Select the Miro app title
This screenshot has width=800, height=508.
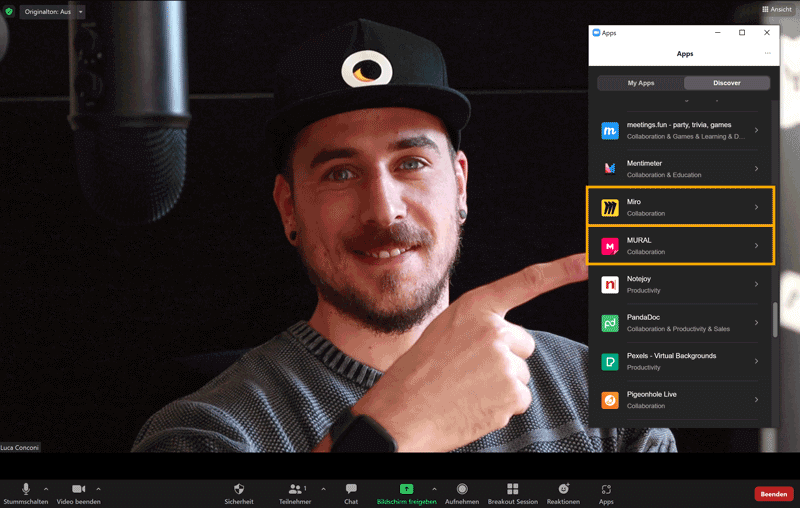[634, 202]
